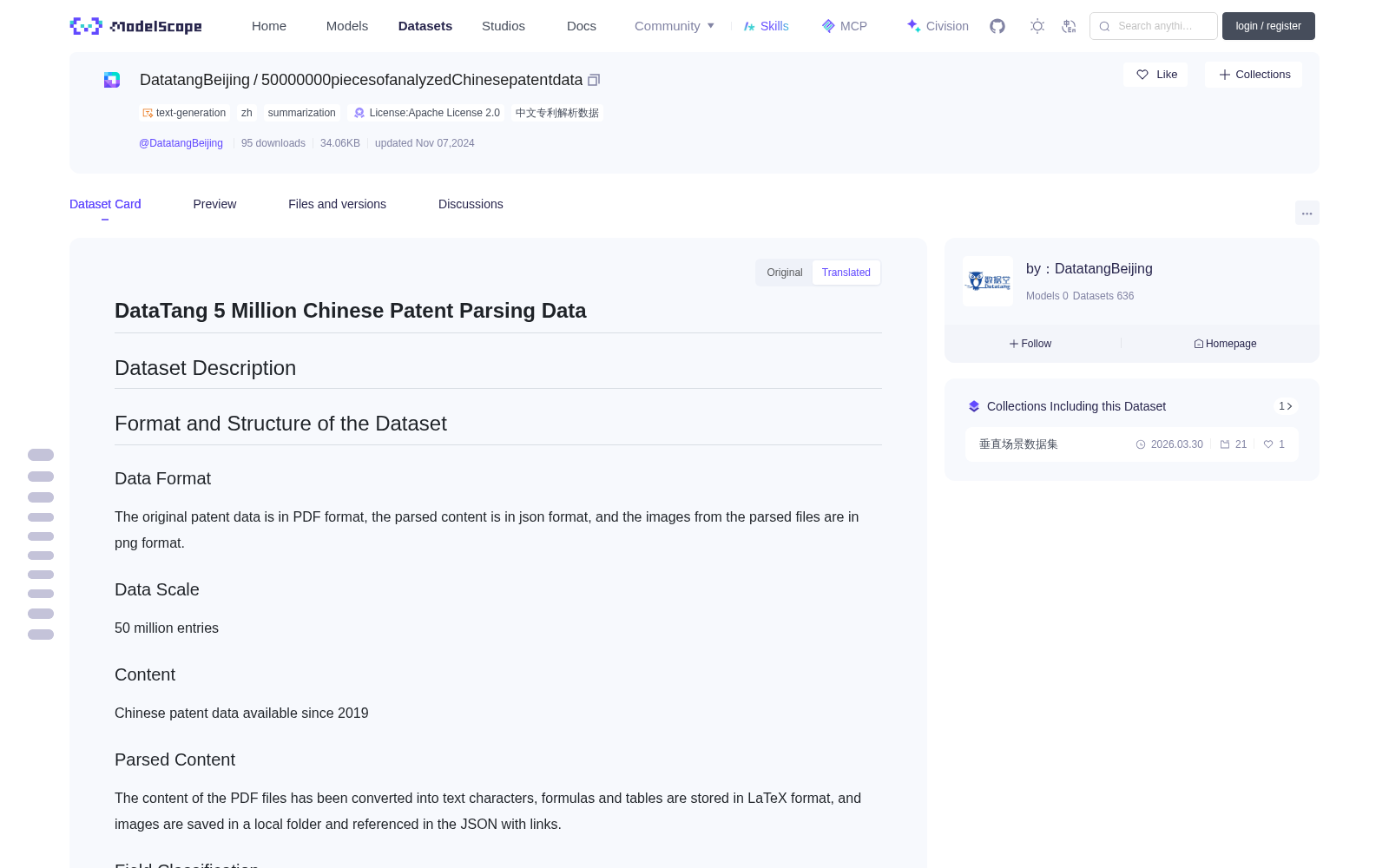This screenshot has height=868, width=1389.
Task: Click the heart icon in the Like button
Action: point(1142,75)
